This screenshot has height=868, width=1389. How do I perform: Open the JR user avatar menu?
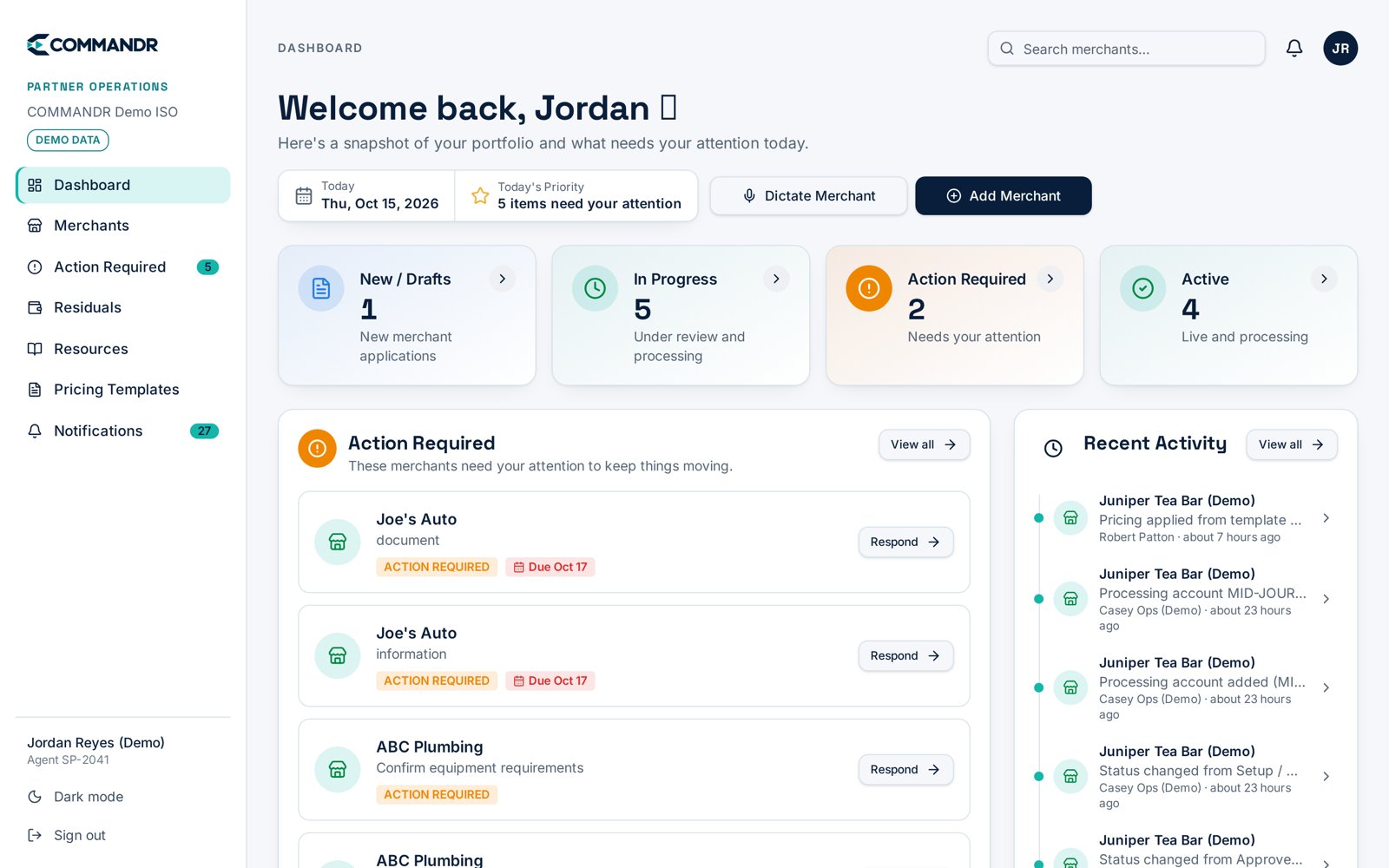(1340, 49)
